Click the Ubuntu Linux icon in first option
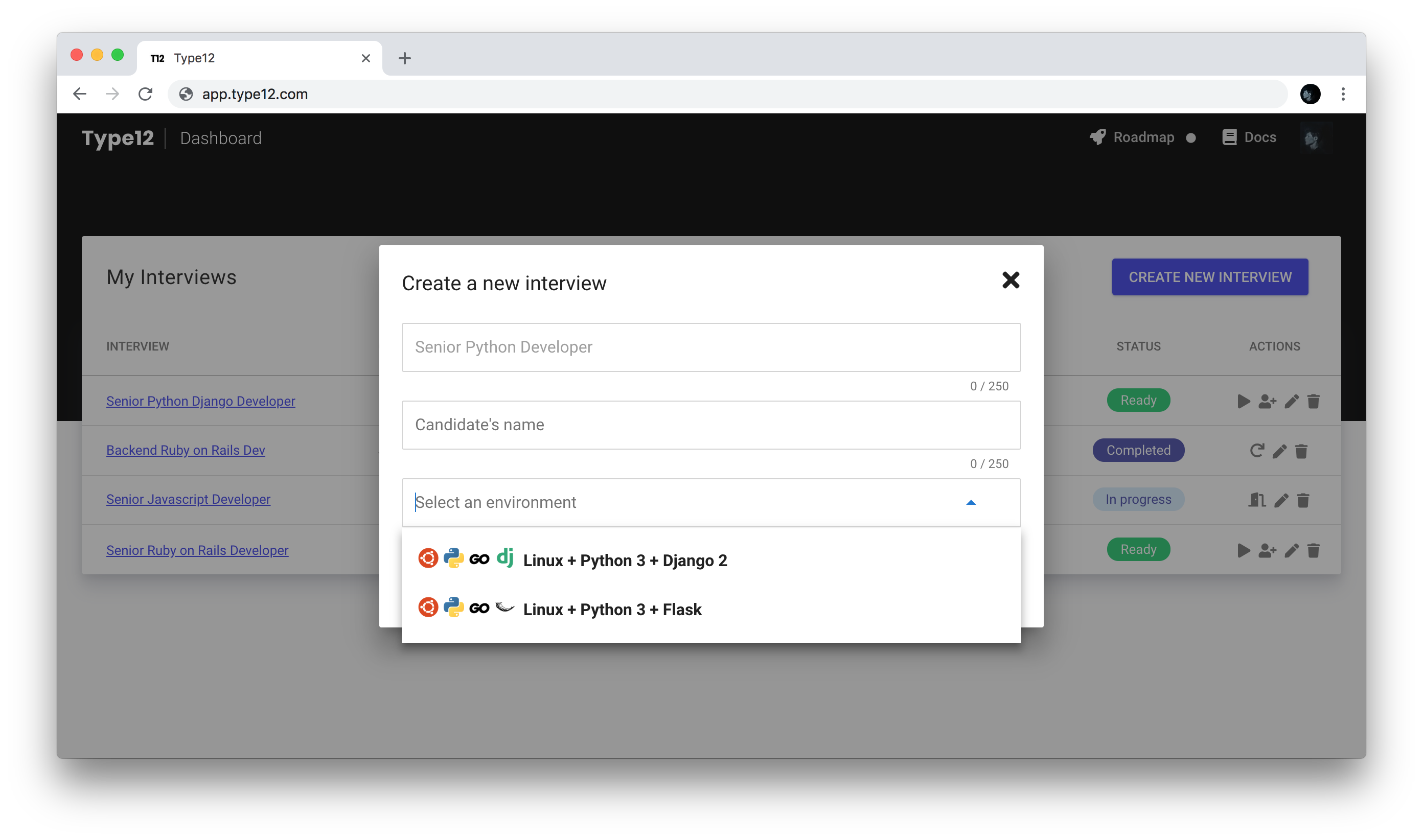Image resolution: width=1423 pixels, height=840 pixels. pyautogui.click(x=427, y=559)
